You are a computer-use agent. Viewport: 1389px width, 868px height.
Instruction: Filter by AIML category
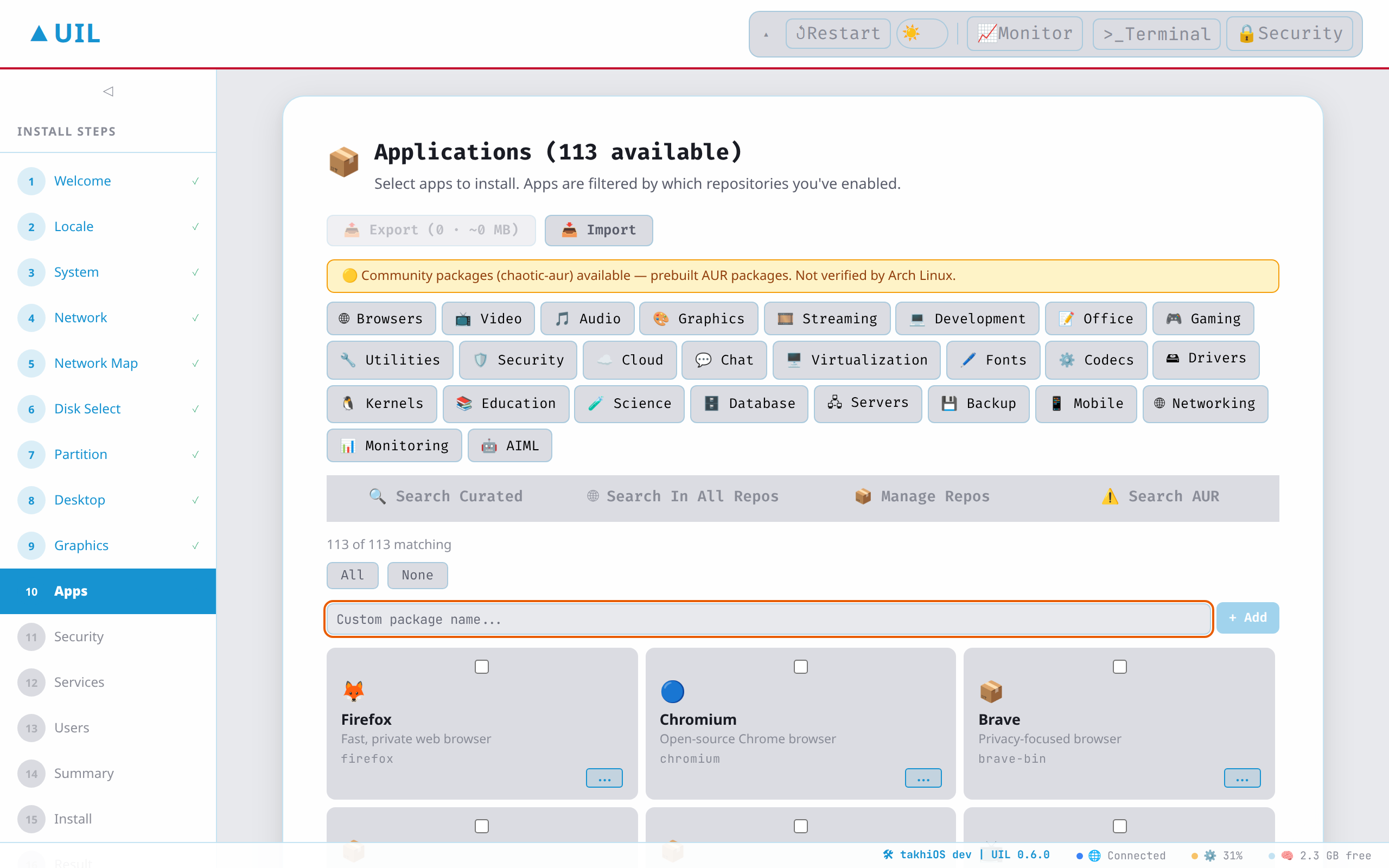pos(509,445)
